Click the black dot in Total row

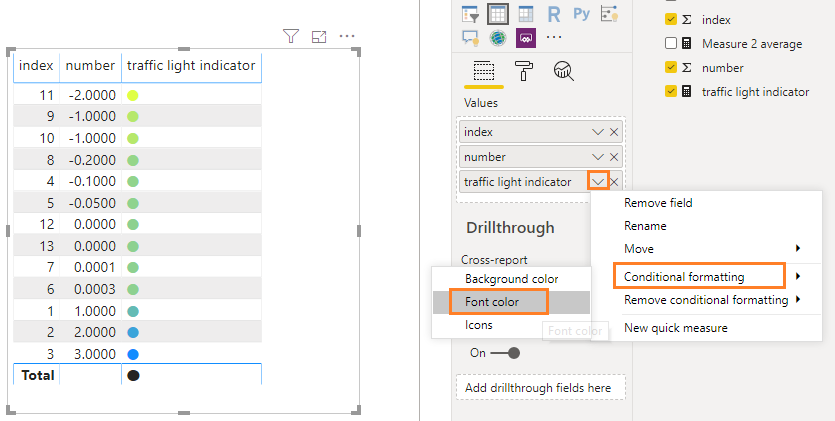pyautogui.click(x=133, y=376)
